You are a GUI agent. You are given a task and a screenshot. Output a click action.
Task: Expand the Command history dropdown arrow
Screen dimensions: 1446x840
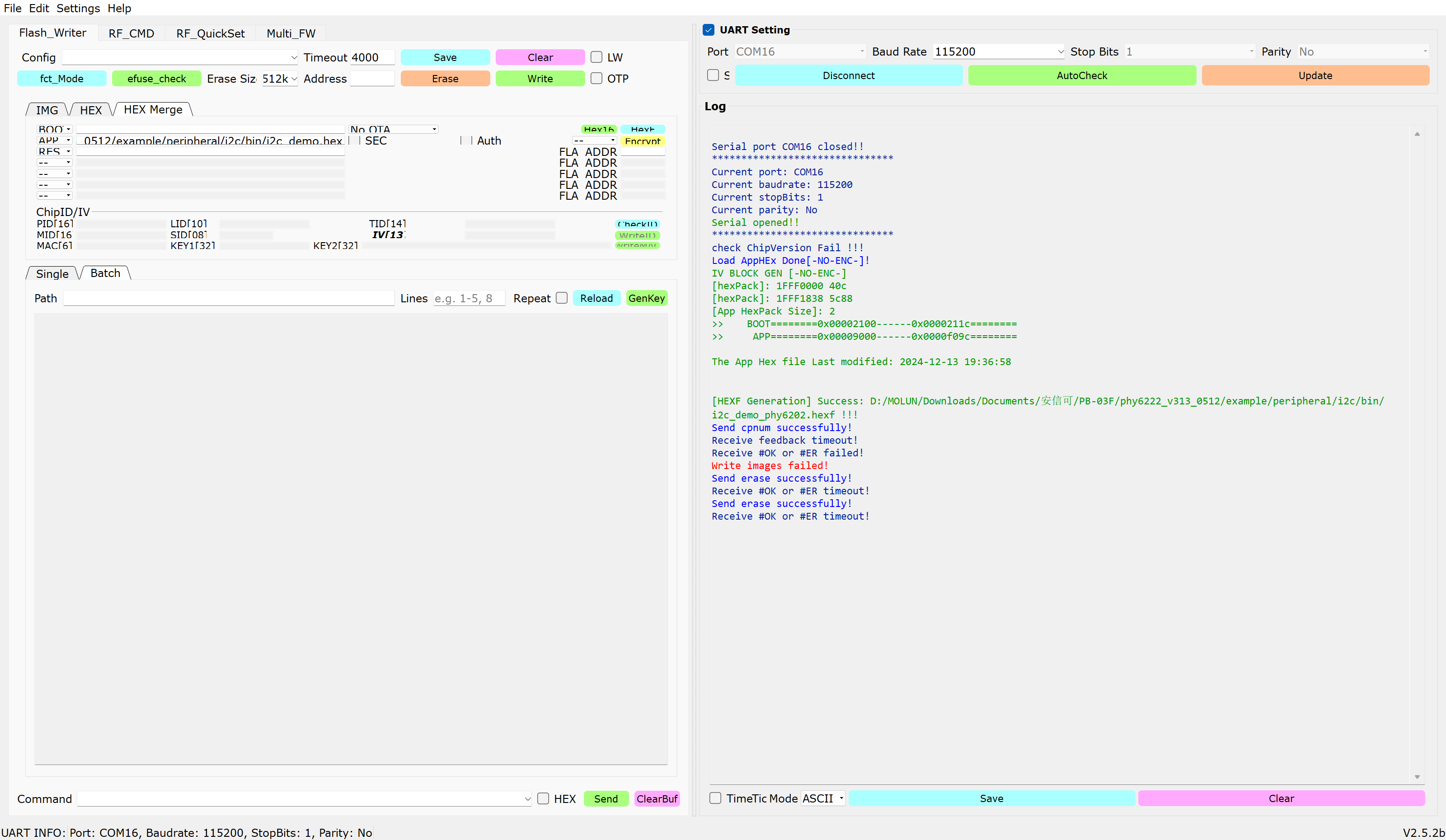click(x=527, y=799)
